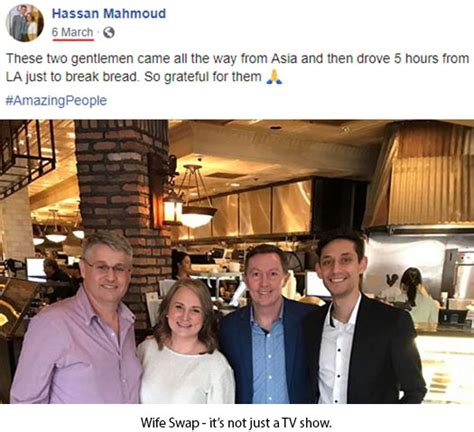The height and width of the screenshot is (432, 474).
Task: Click the rooster decoration on steel wall
Action: pyautogui.click(x=392, y=280)
